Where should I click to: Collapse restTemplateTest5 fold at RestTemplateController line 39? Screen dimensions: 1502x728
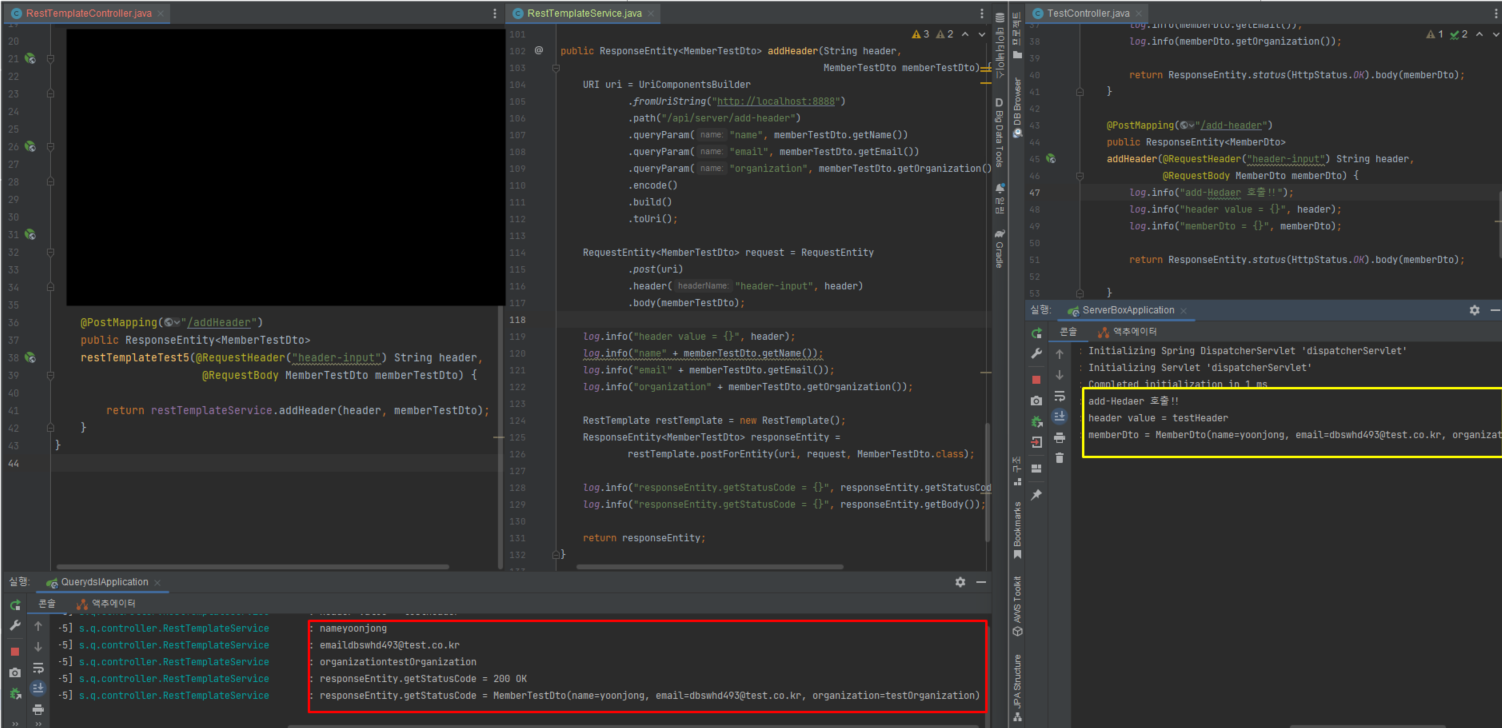click(50, 375)
